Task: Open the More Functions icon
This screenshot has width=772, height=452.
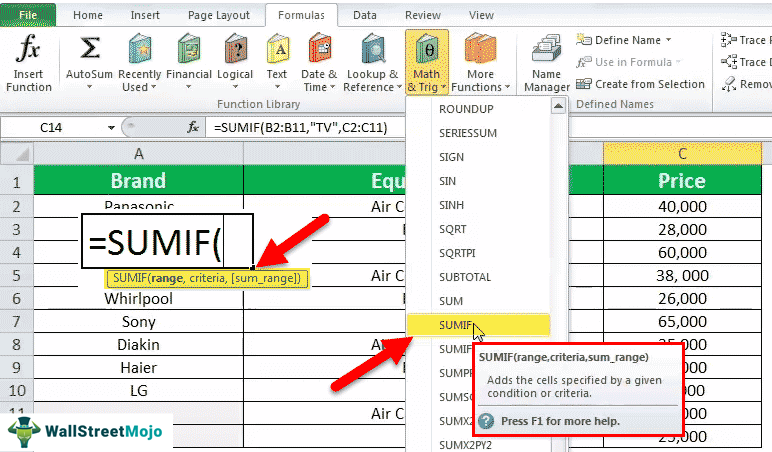Action: coord(480,48)
